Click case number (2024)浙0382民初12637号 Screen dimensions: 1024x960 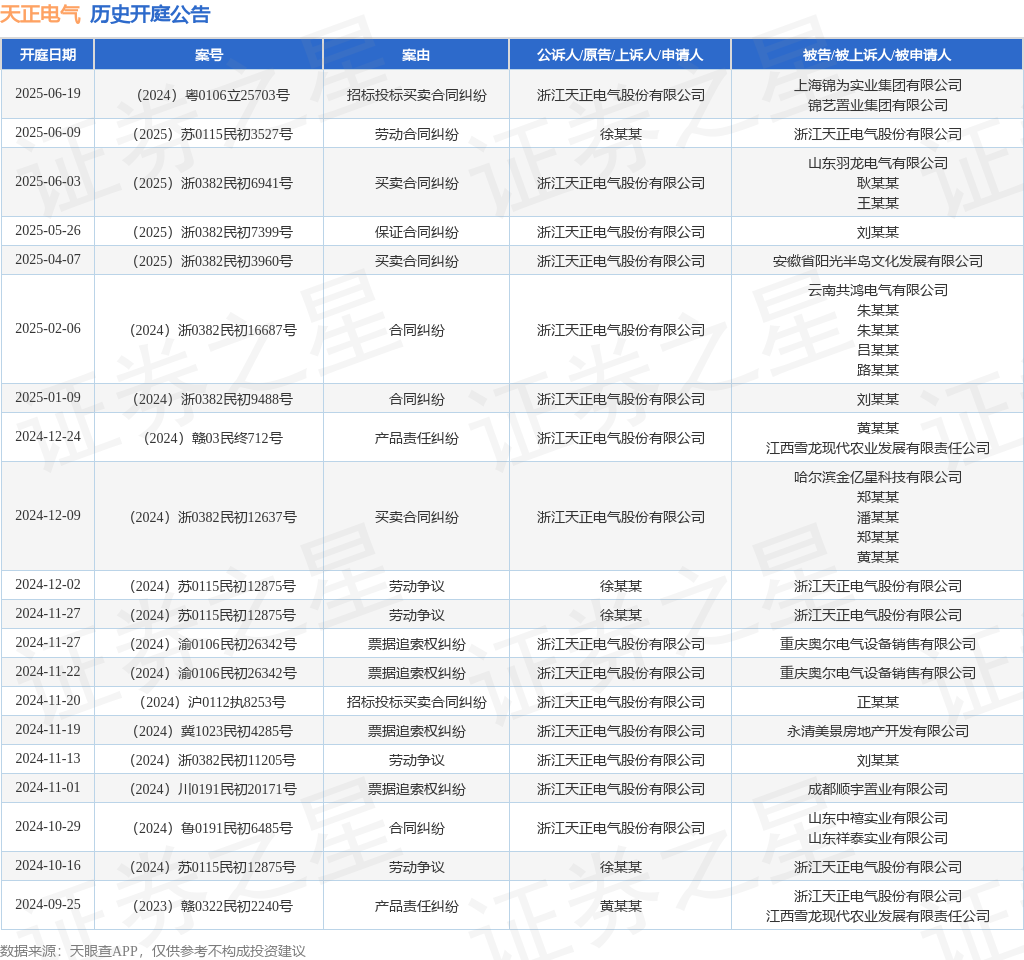click(x=209, y=517)
